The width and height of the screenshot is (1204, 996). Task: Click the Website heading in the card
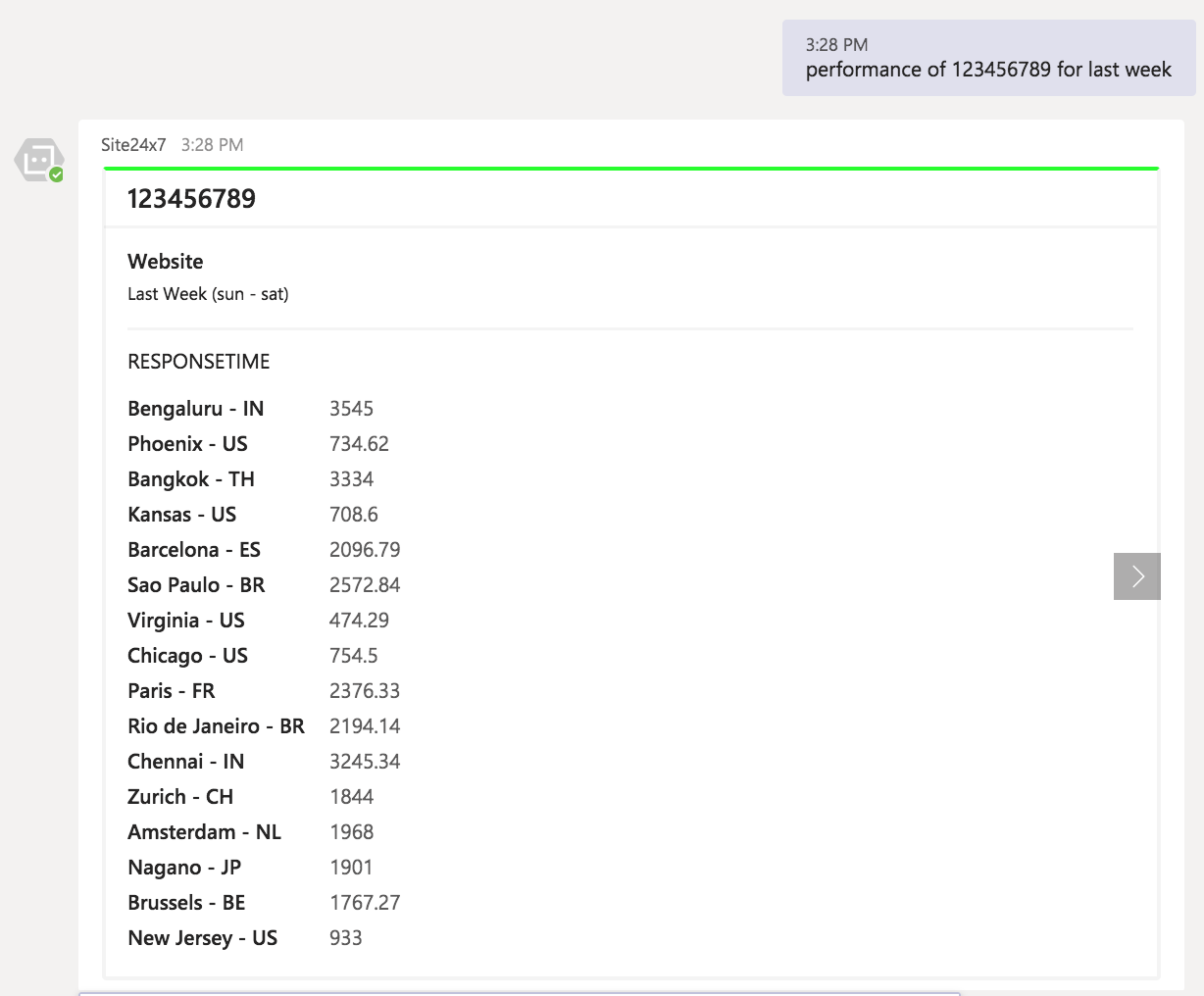(x=166, y=262)
